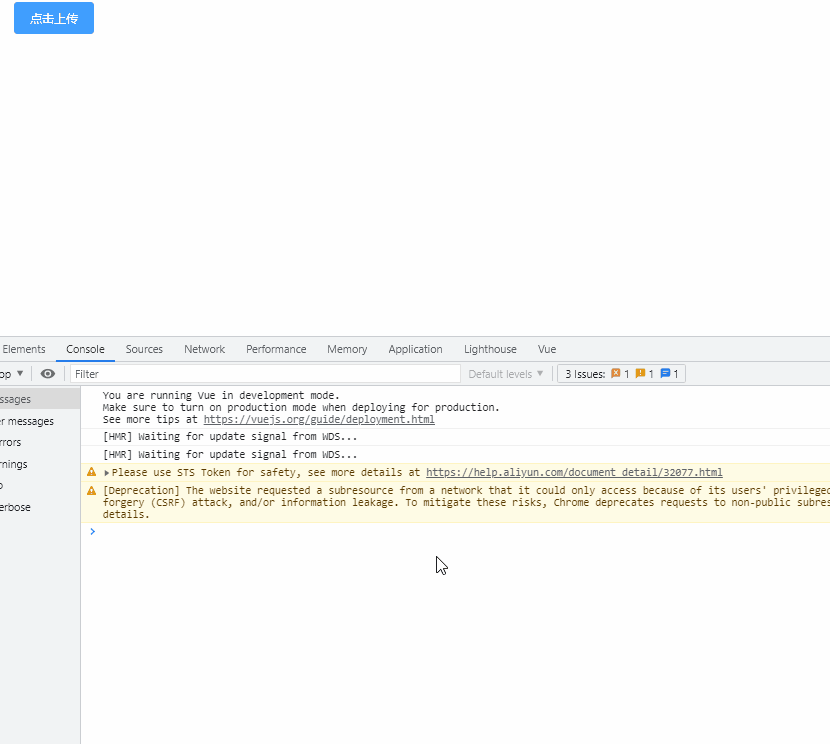Open the vuejs.org deployment guide link
Screen dimensions: 830x744
(x=319, y=420)
